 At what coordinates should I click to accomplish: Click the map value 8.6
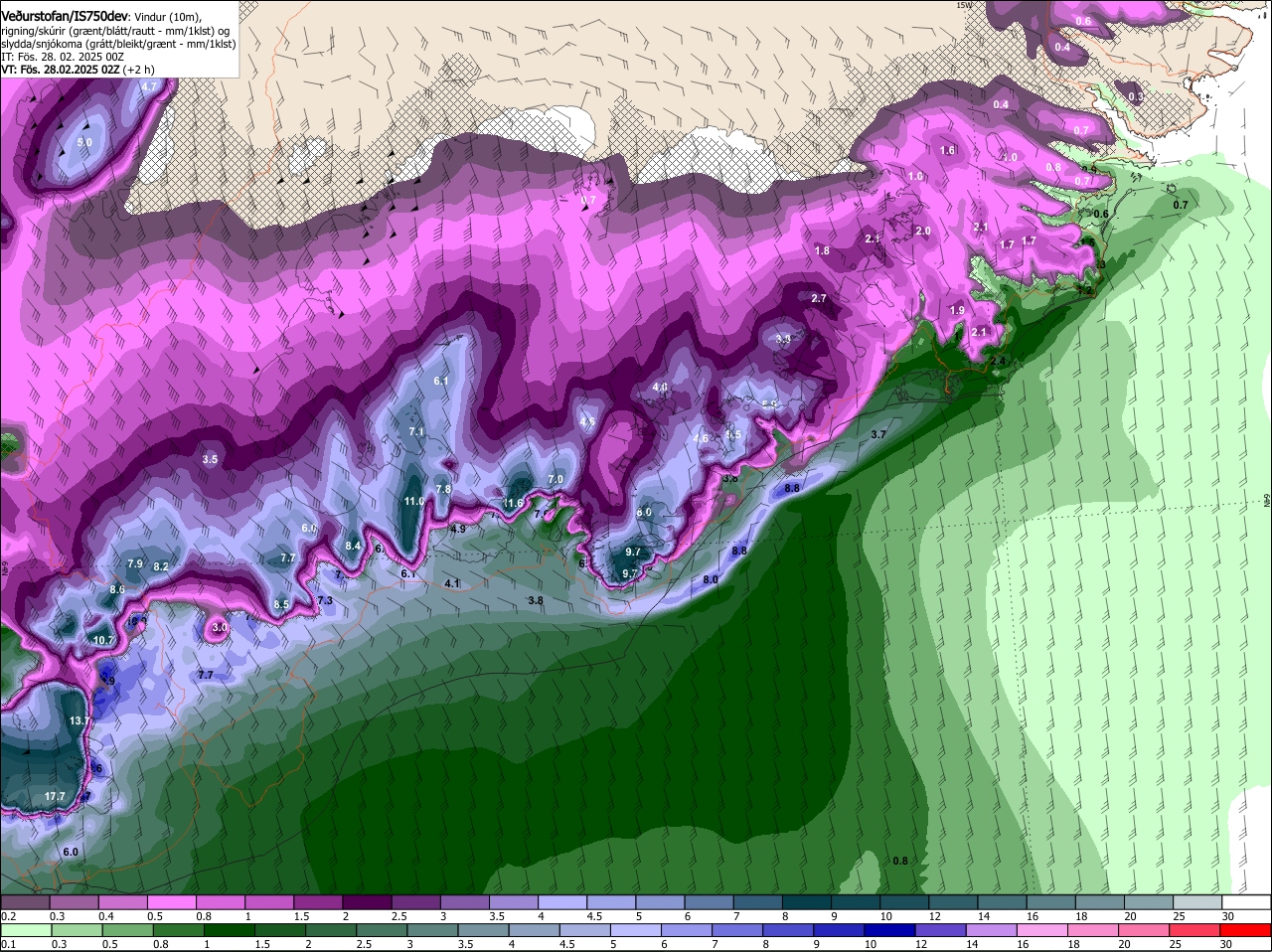tap(117, 590)
